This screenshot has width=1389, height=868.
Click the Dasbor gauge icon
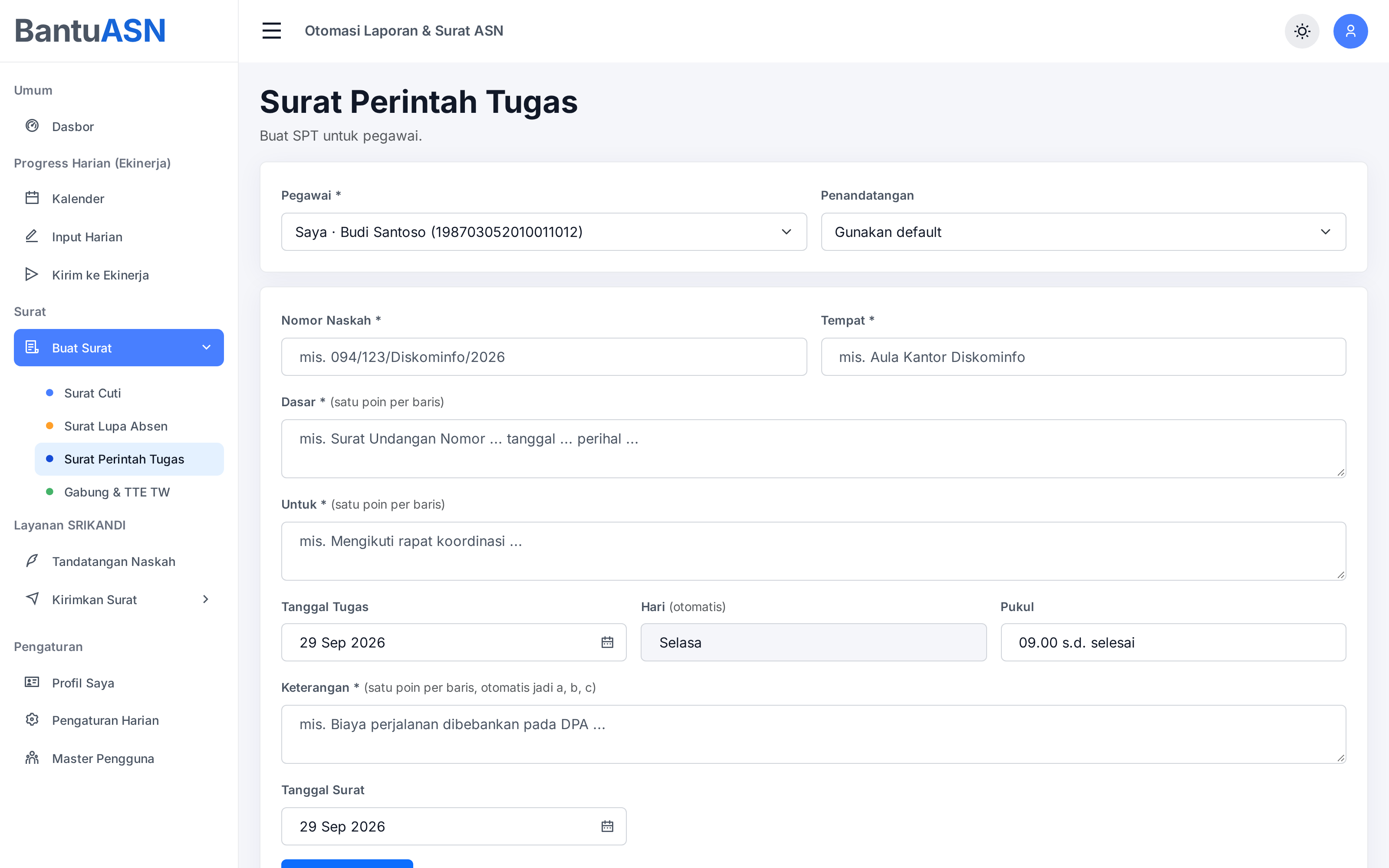(x=32, y=126)
